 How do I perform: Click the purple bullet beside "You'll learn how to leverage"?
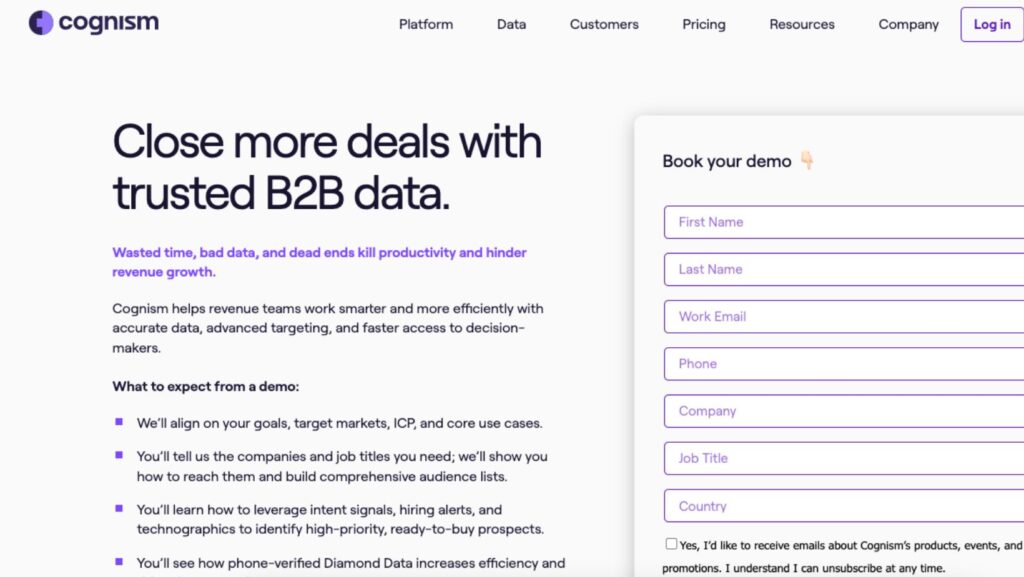coord(120,508)
